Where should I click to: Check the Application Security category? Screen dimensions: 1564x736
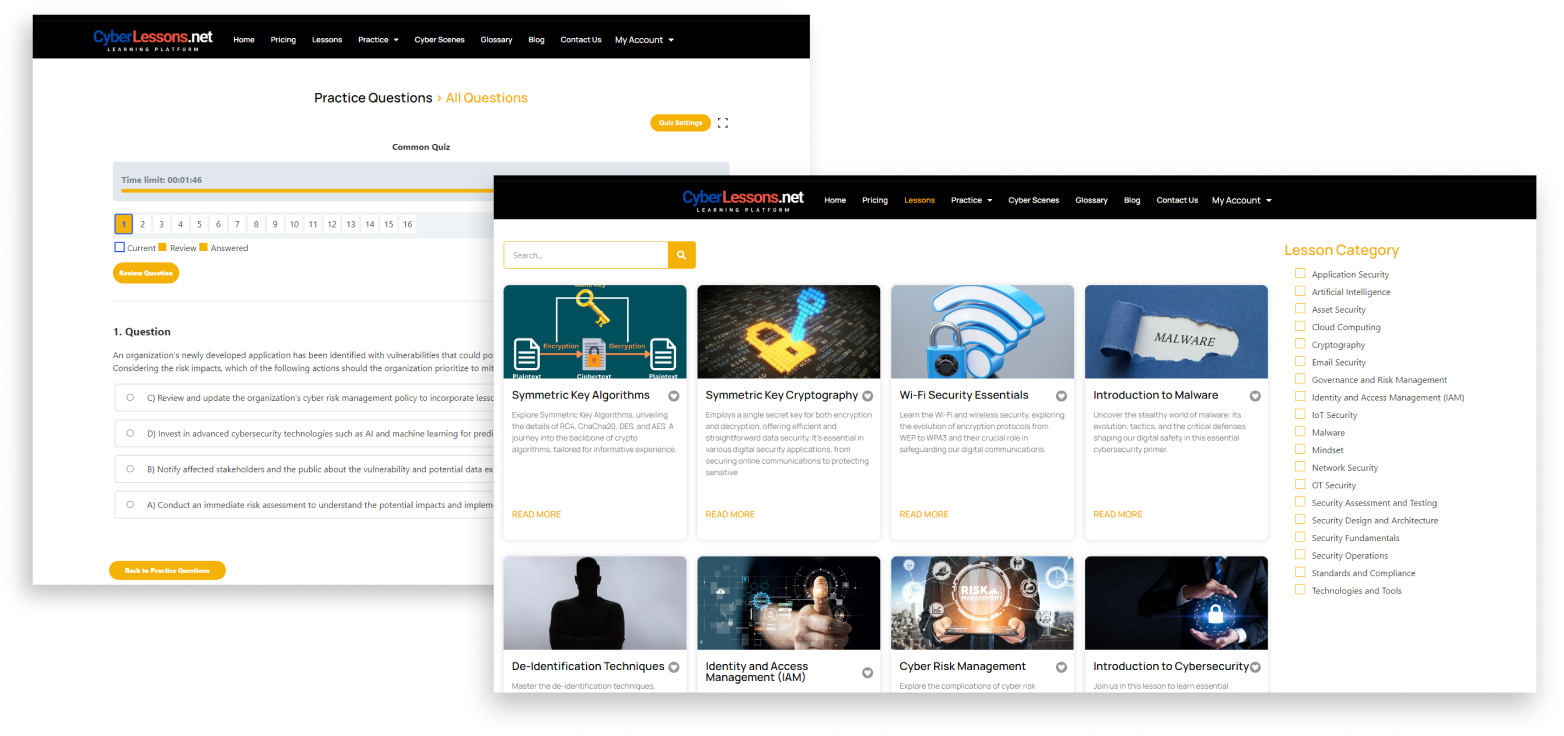pyautogui.click(x=1300, y=273)
